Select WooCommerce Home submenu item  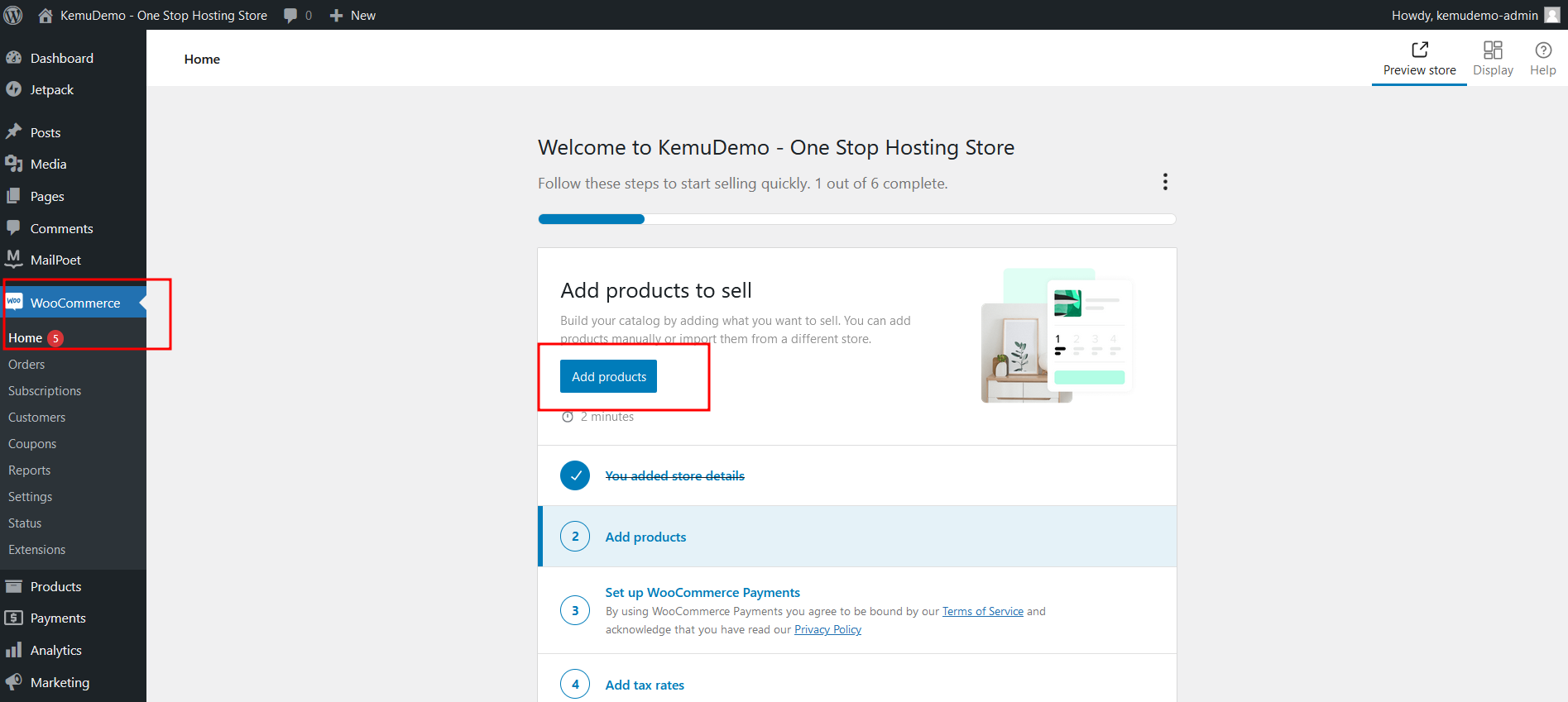click(x=25, y=338)
